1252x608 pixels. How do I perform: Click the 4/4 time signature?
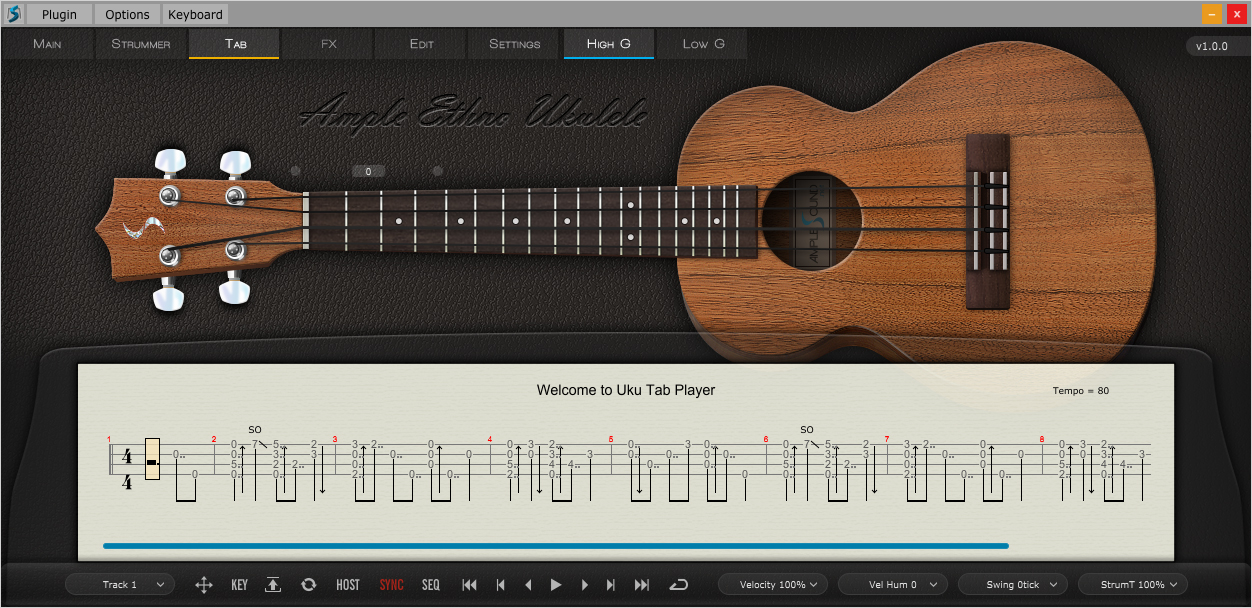click(127, 469)
